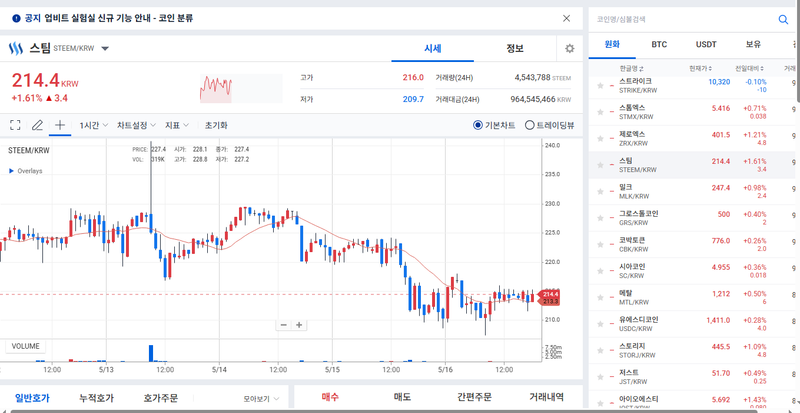This screenshot has width=800, height=413.
Task: Sort by 현재가 column header
Action: point(700,68)
